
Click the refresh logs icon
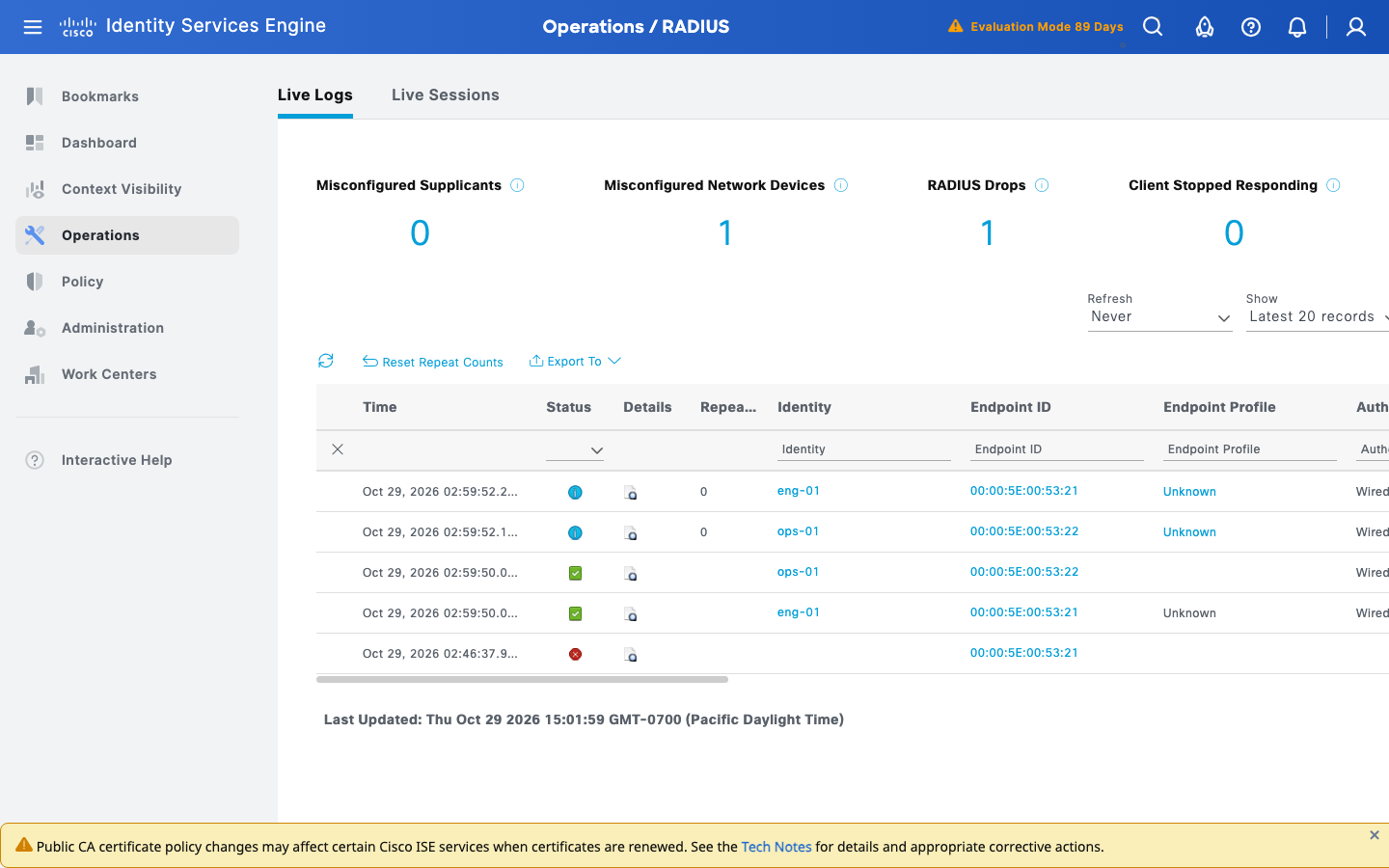coord(326,361)
